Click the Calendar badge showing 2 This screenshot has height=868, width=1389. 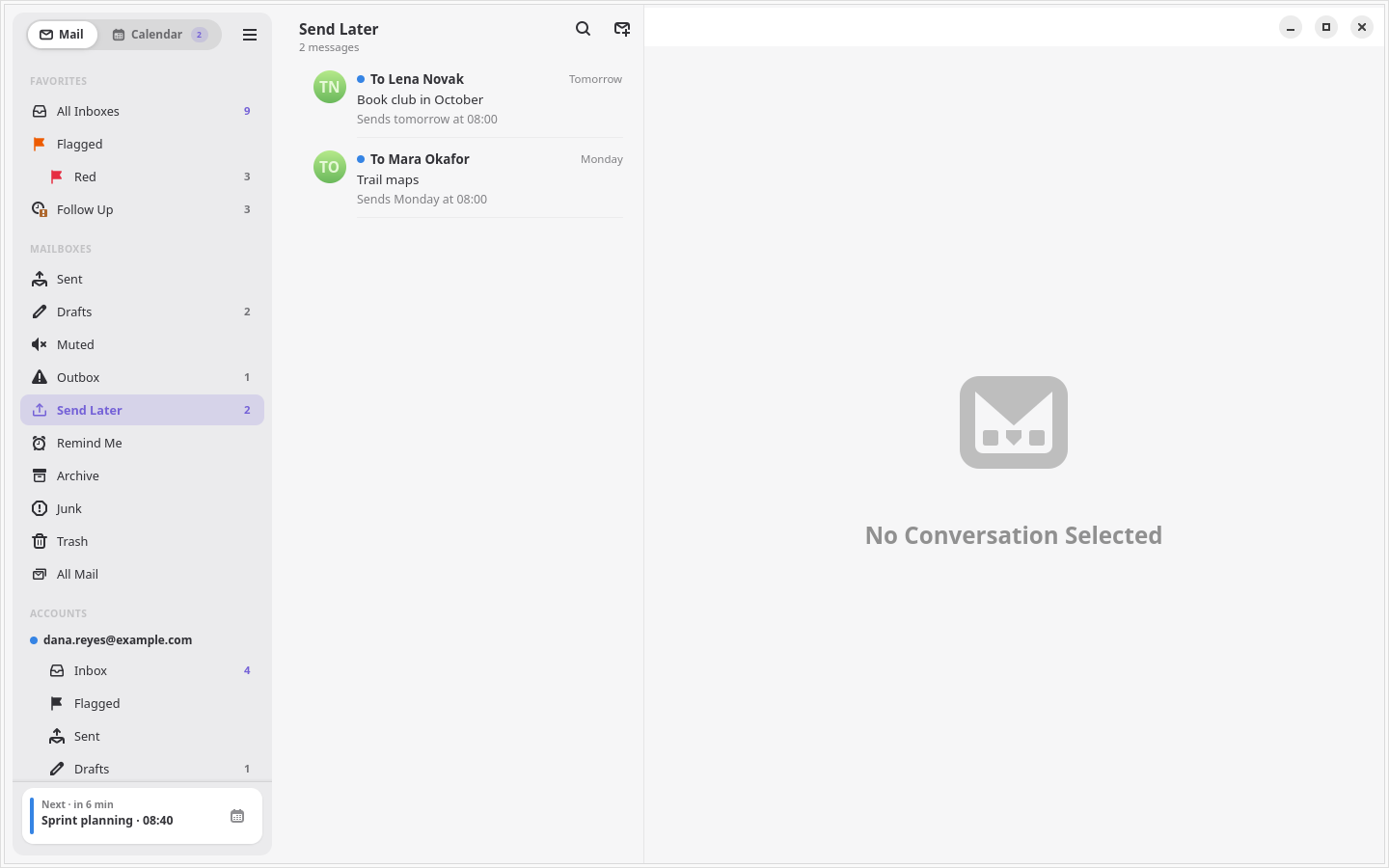[x=200, y=35]
